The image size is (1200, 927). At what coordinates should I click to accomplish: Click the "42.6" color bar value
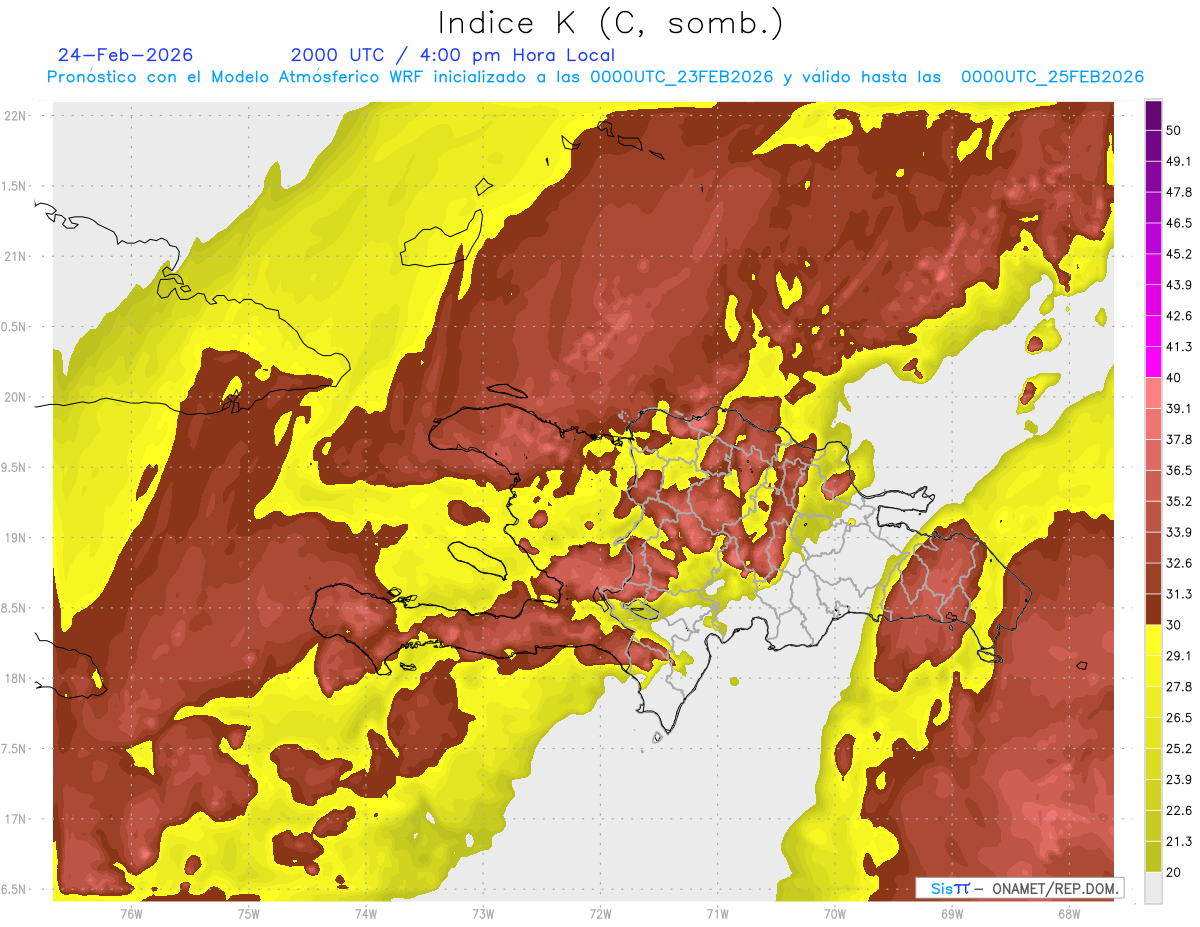coord(1178,316)
